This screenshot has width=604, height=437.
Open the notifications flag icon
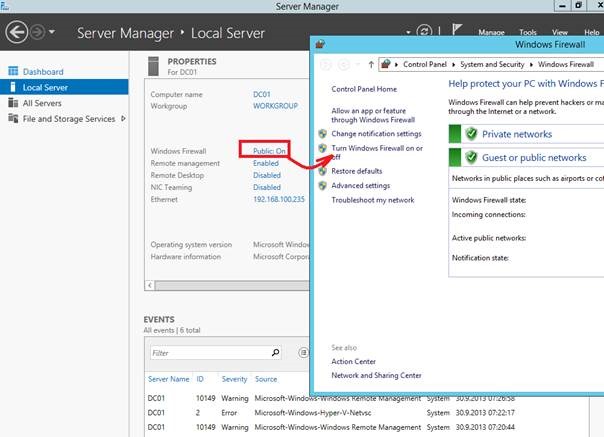pos(456,29)
